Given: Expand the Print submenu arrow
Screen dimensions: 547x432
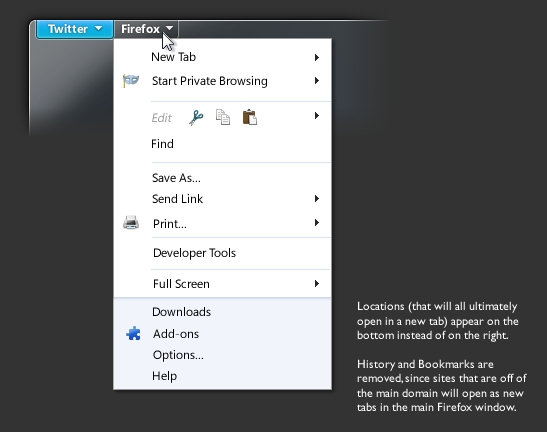Looking at the screenshot, I should [317, 223].
